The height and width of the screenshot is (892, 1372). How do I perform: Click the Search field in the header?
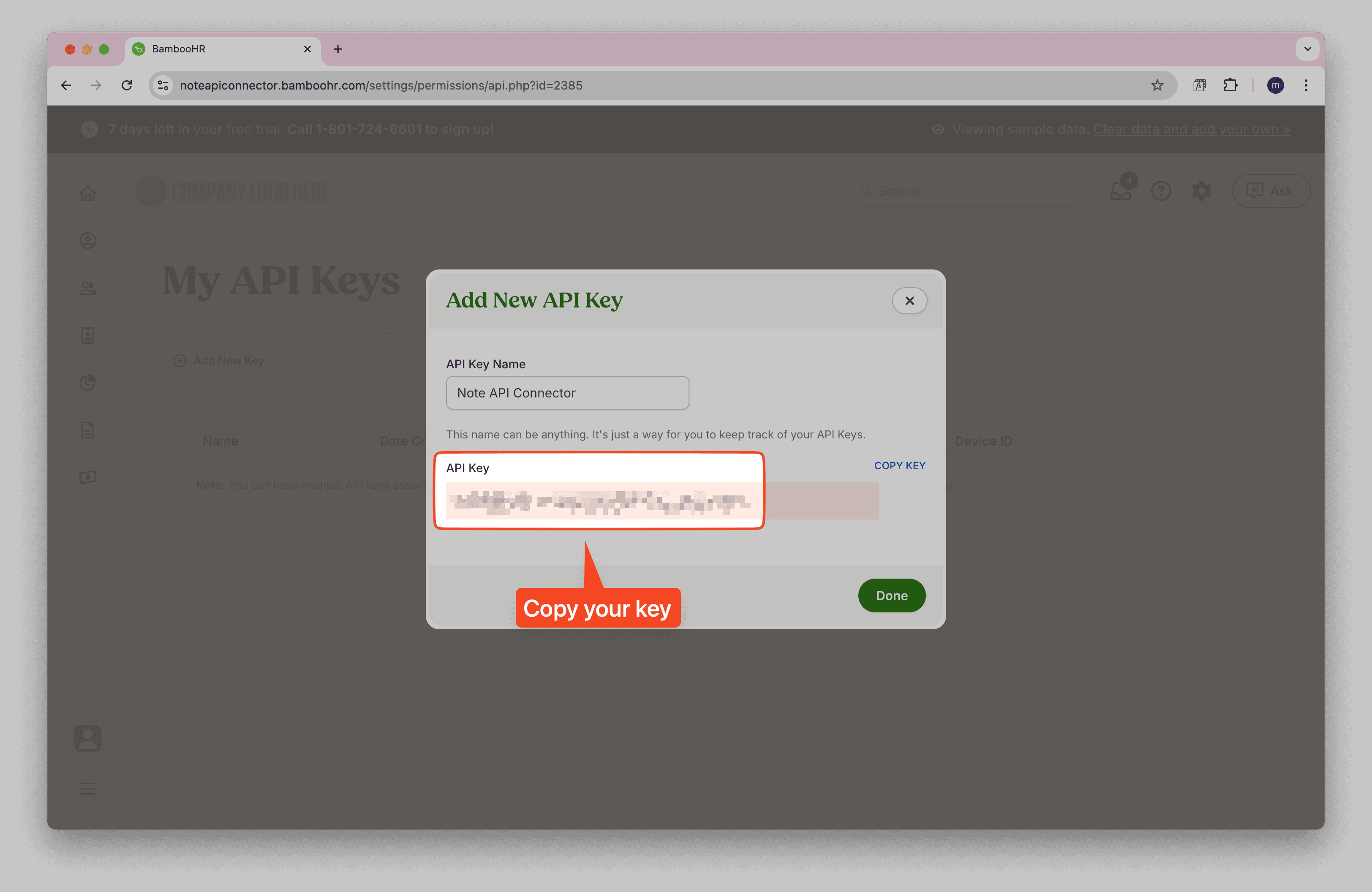[x=969, y=191]
